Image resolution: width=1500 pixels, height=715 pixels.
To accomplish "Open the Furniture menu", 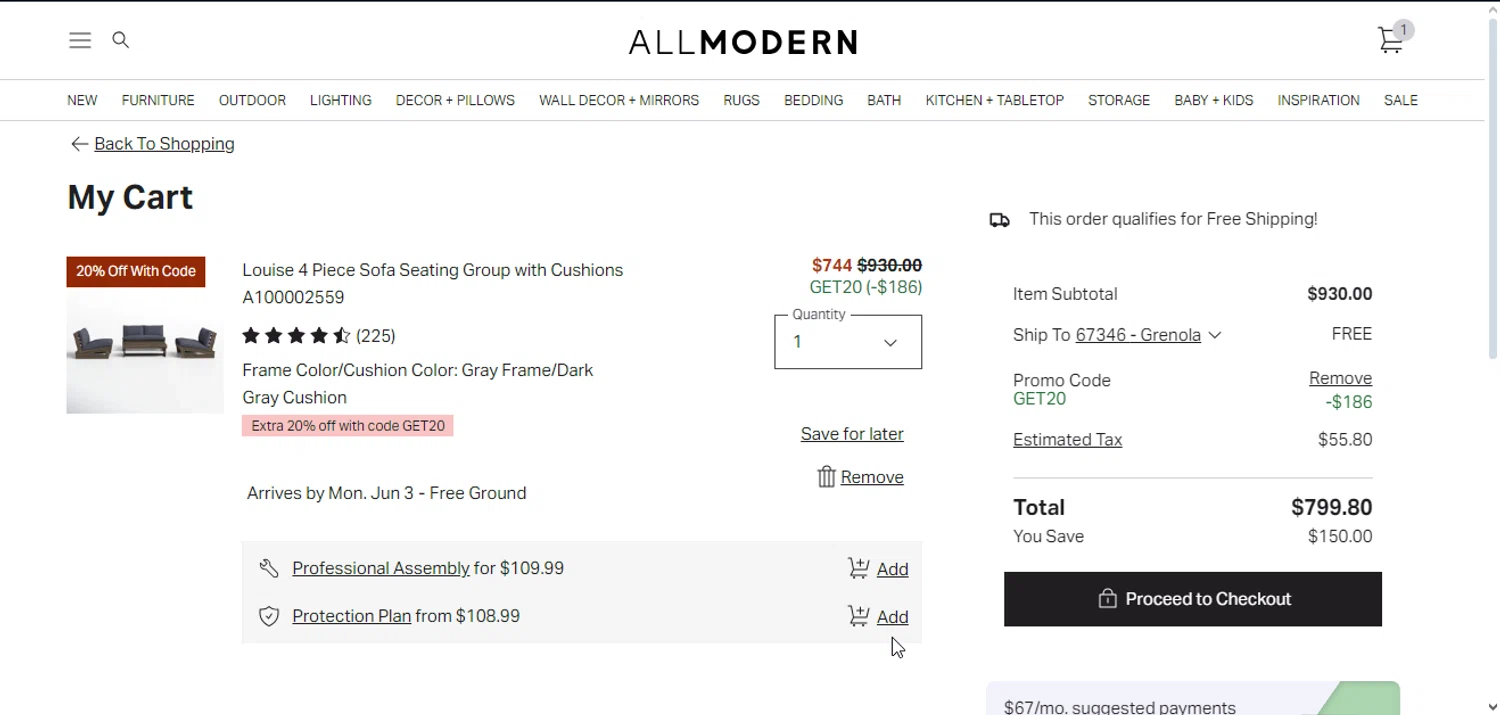I will point(158,100).
